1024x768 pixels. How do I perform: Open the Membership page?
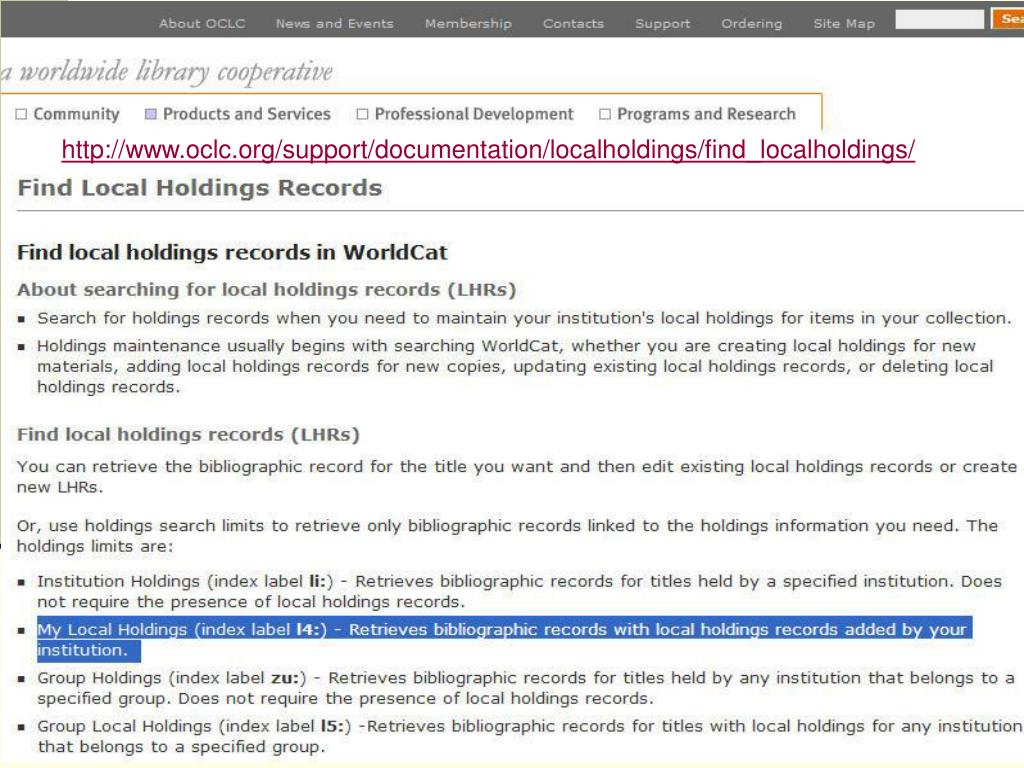pos(468,24)
